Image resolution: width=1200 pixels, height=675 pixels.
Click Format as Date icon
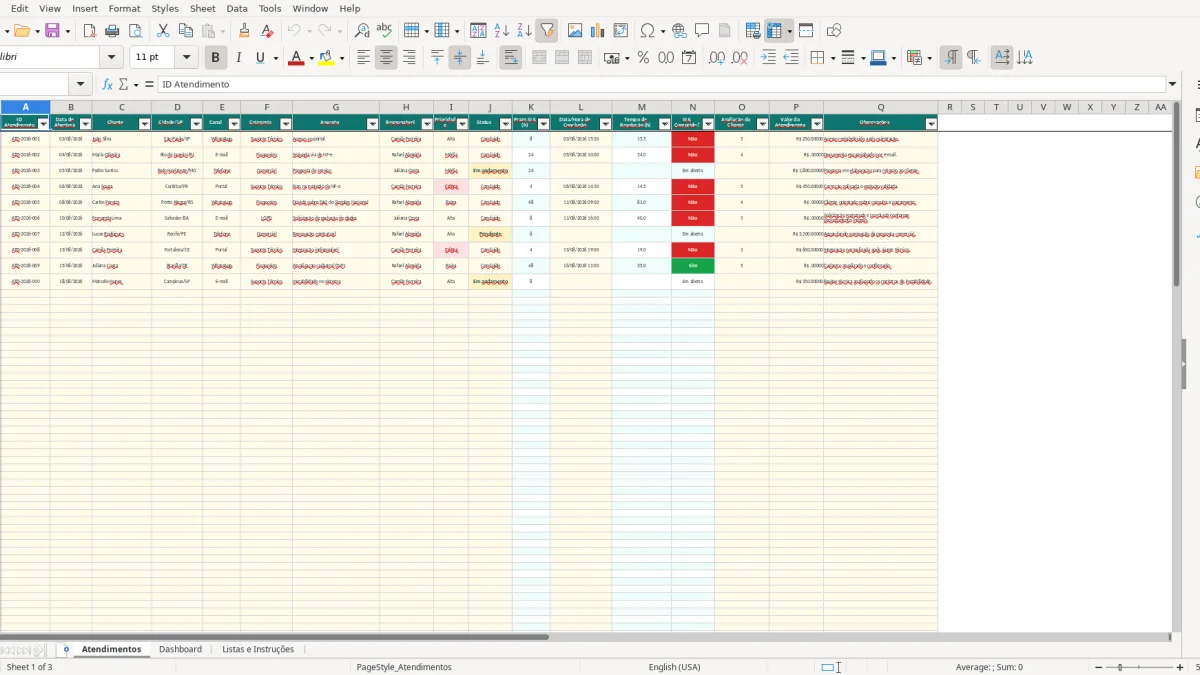coord(689,58)
